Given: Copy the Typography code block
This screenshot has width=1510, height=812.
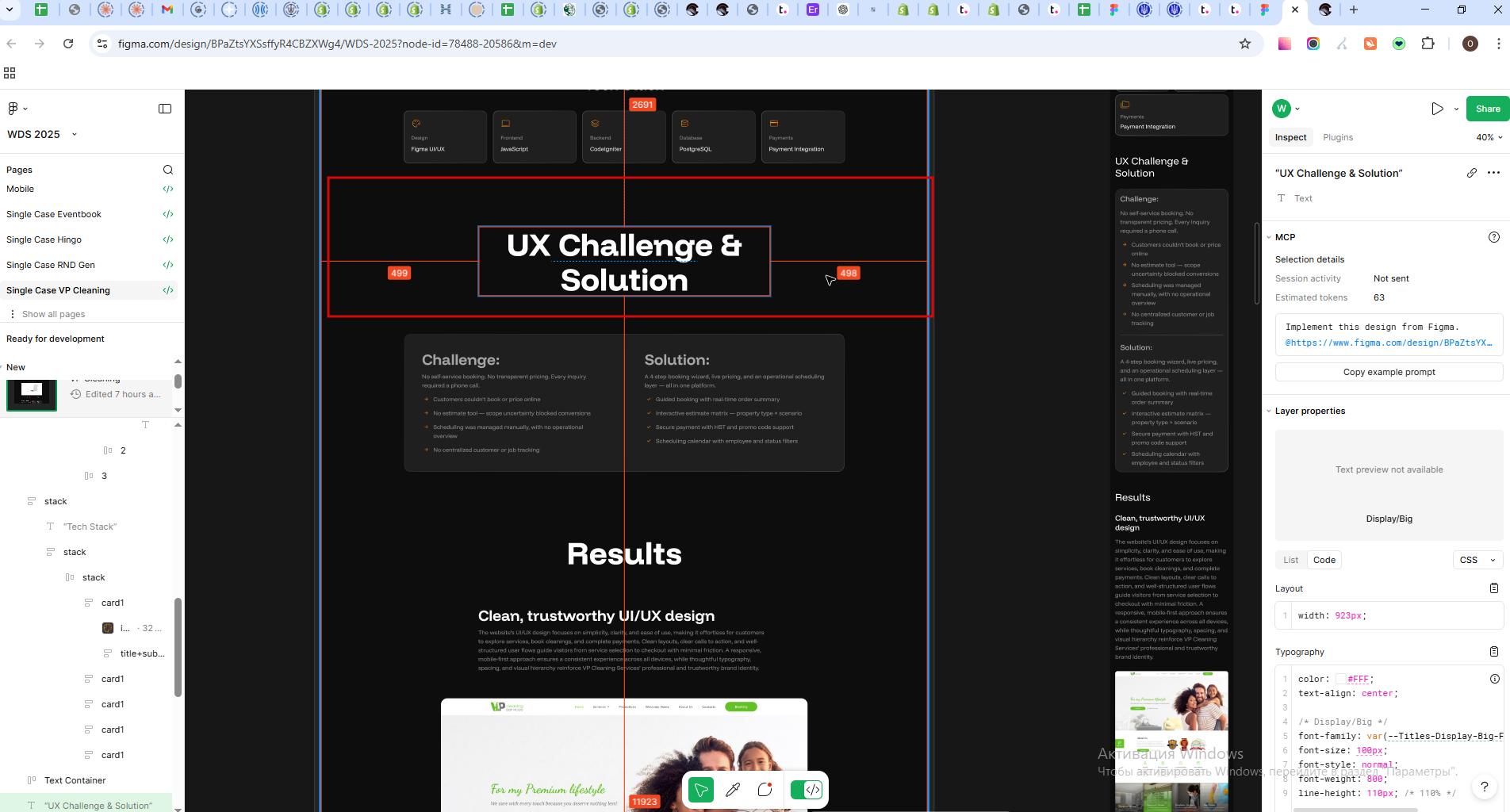Looking at the screenshot, I should point(1494,652).
